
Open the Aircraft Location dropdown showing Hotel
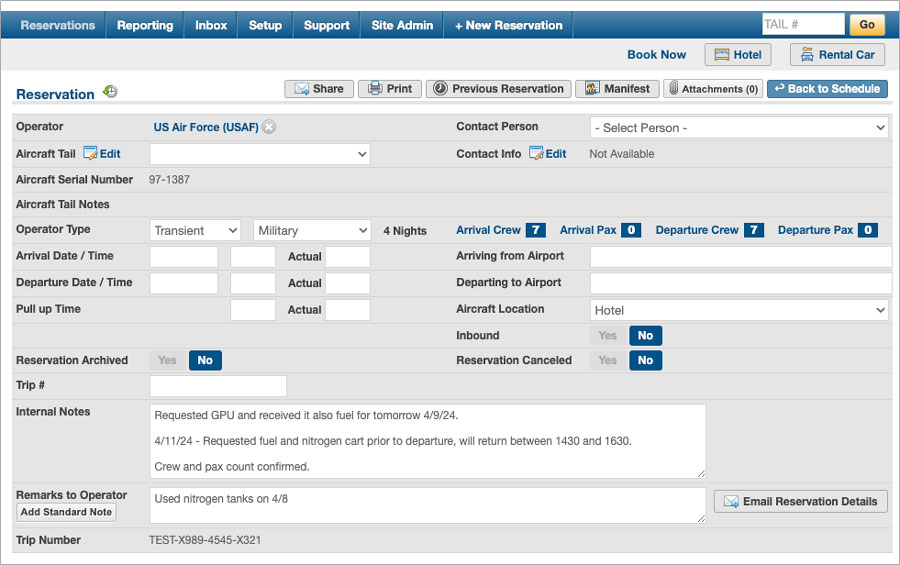click(x=739, y=310)
